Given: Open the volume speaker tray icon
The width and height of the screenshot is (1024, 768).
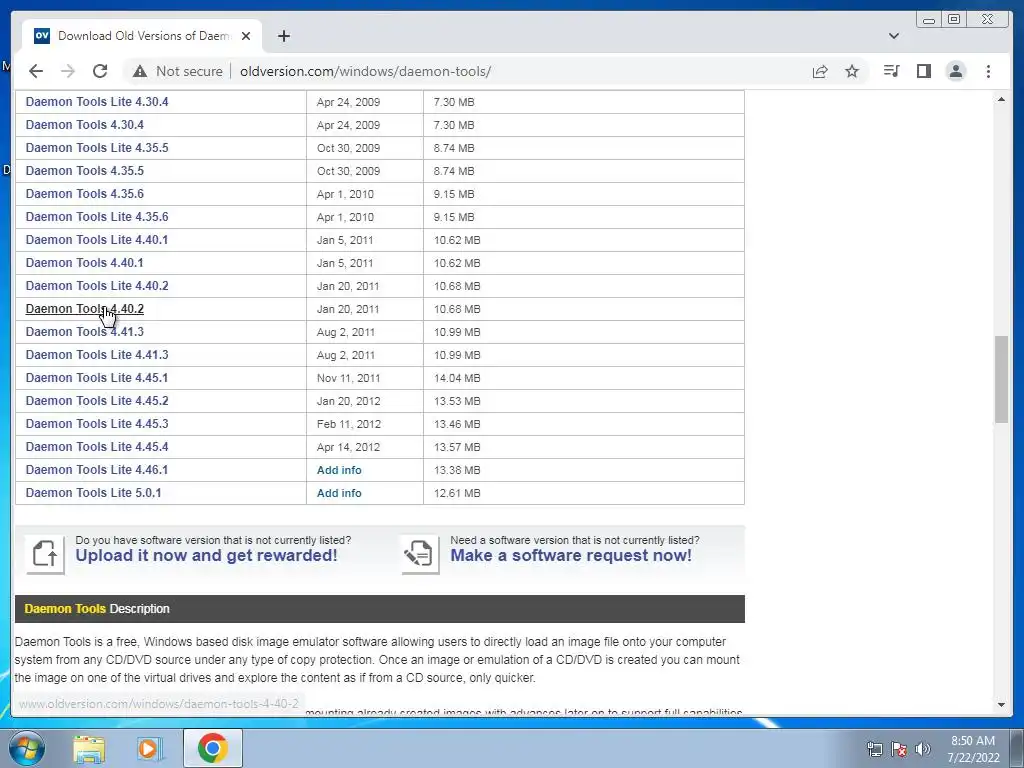Looking at the screenshot, I should tap(923, 749).
